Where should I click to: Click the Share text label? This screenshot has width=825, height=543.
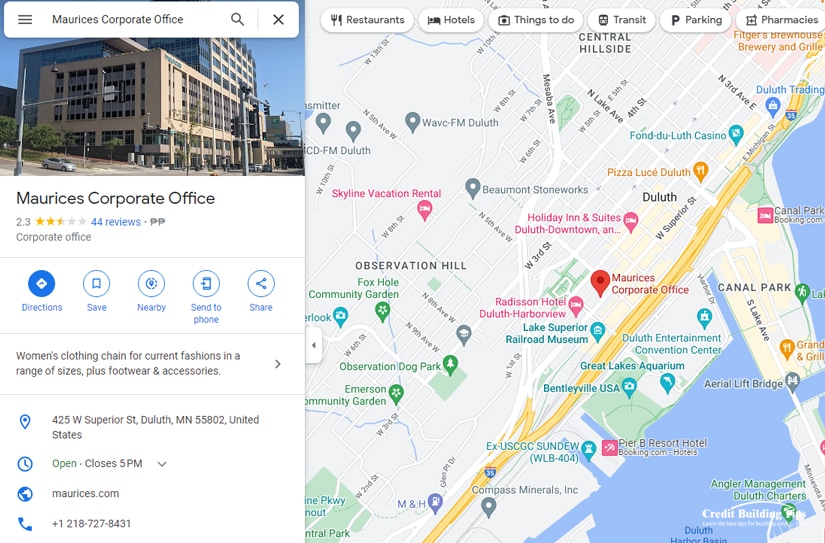pyautogui.click(x=261, y=307)
